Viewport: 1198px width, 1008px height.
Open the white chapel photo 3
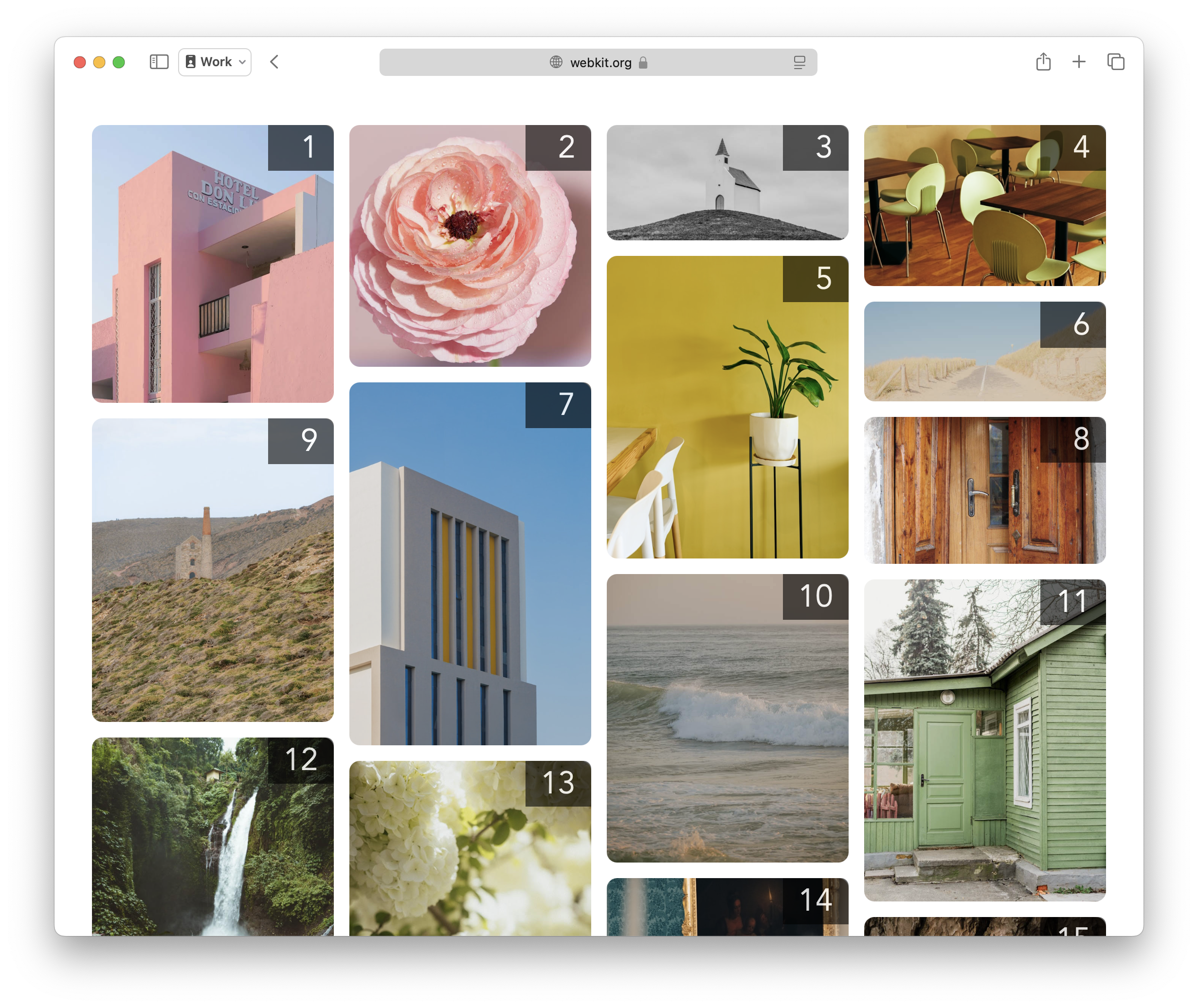(x=727, y=183)
